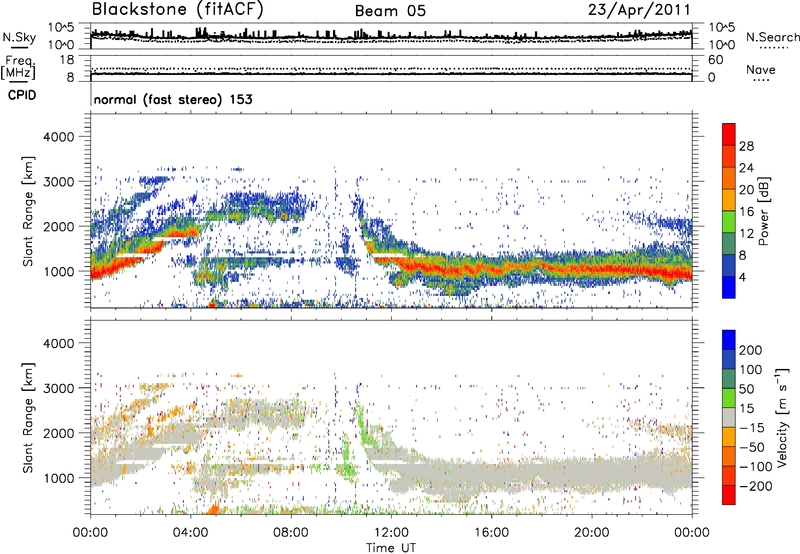Pick the light green power colorbar segment
The height and width of the screenshot is (554, 800).
(x=729, y=222)
